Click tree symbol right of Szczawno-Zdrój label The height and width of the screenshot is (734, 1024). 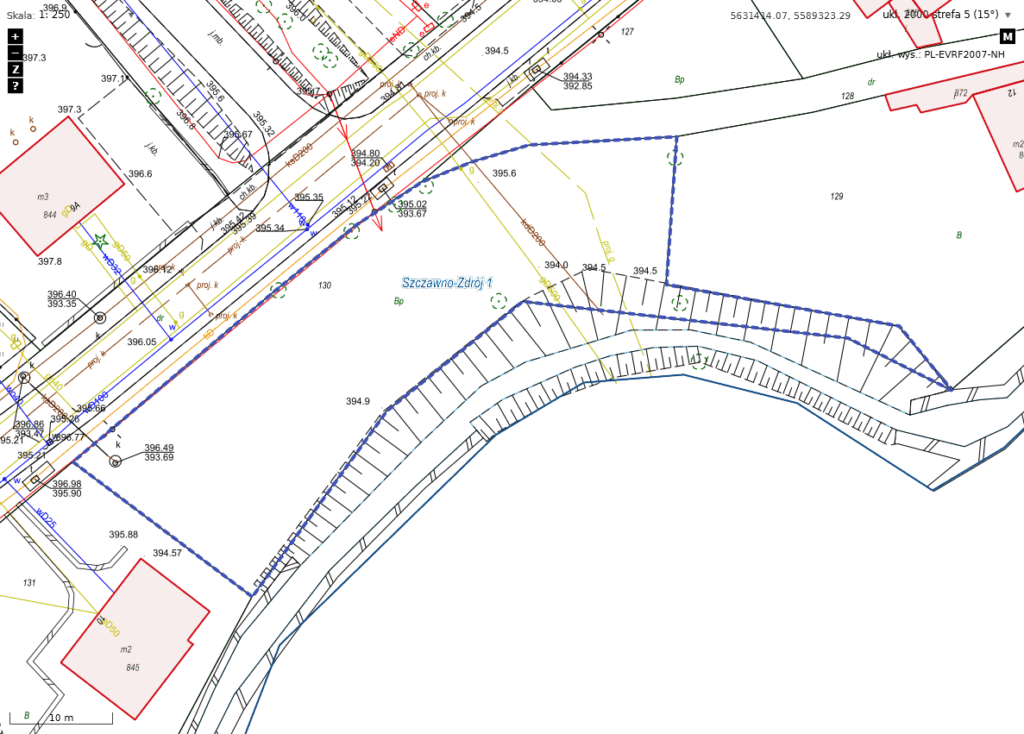(x=498, y=301)
